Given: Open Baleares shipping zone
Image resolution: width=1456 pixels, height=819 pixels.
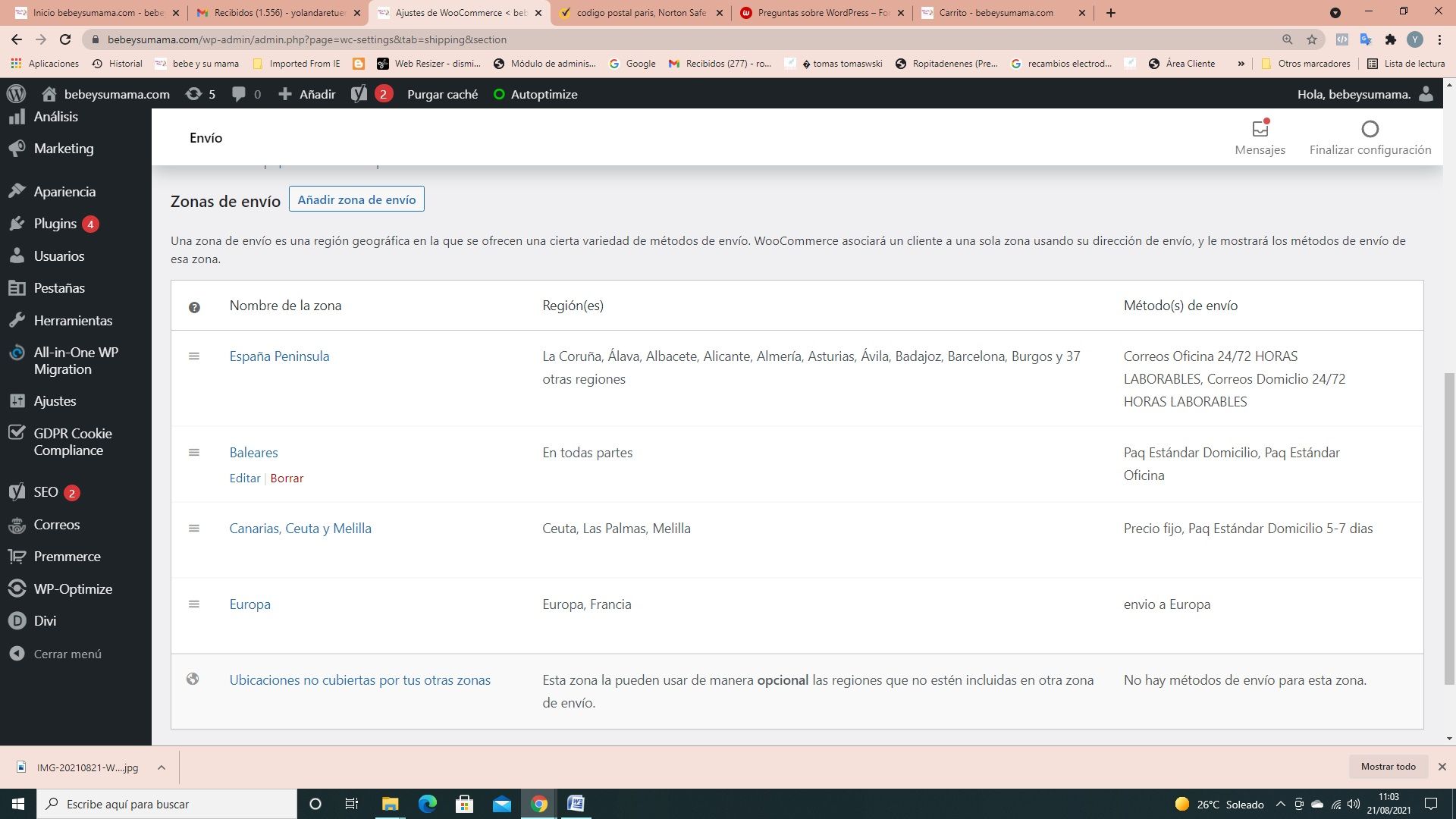Looking at the screenshot, I should [x=253, y=453].
